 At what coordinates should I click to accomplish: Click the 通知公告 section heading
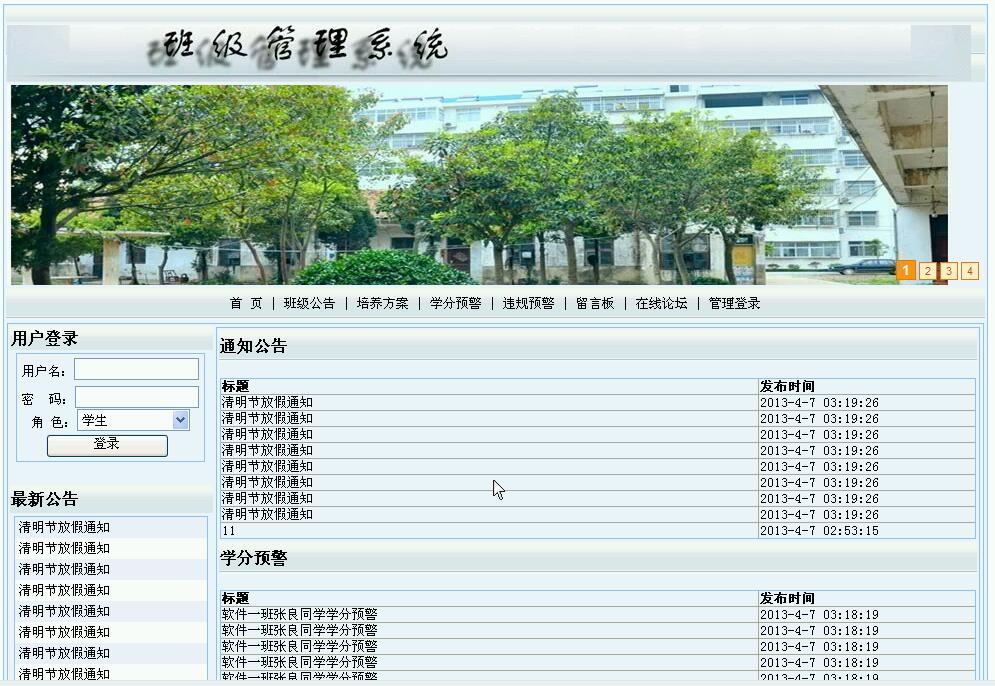[253, 346]
